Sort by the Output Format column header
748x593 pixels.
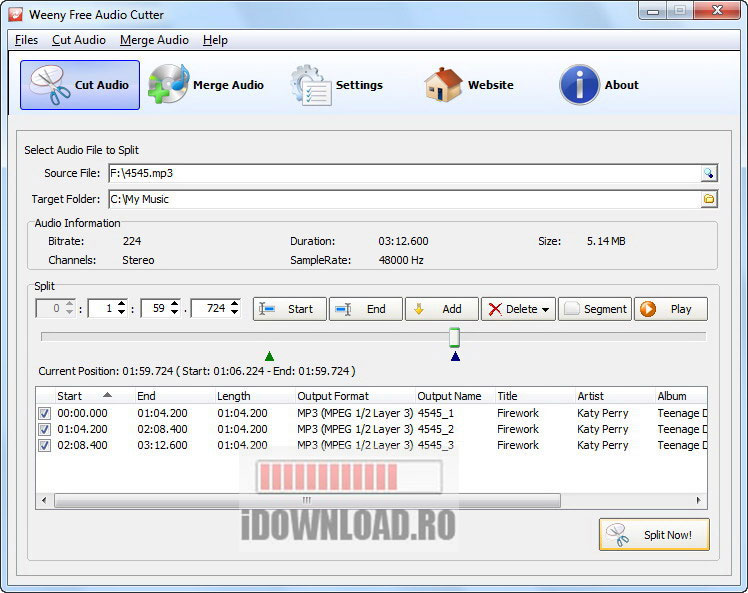354,396
